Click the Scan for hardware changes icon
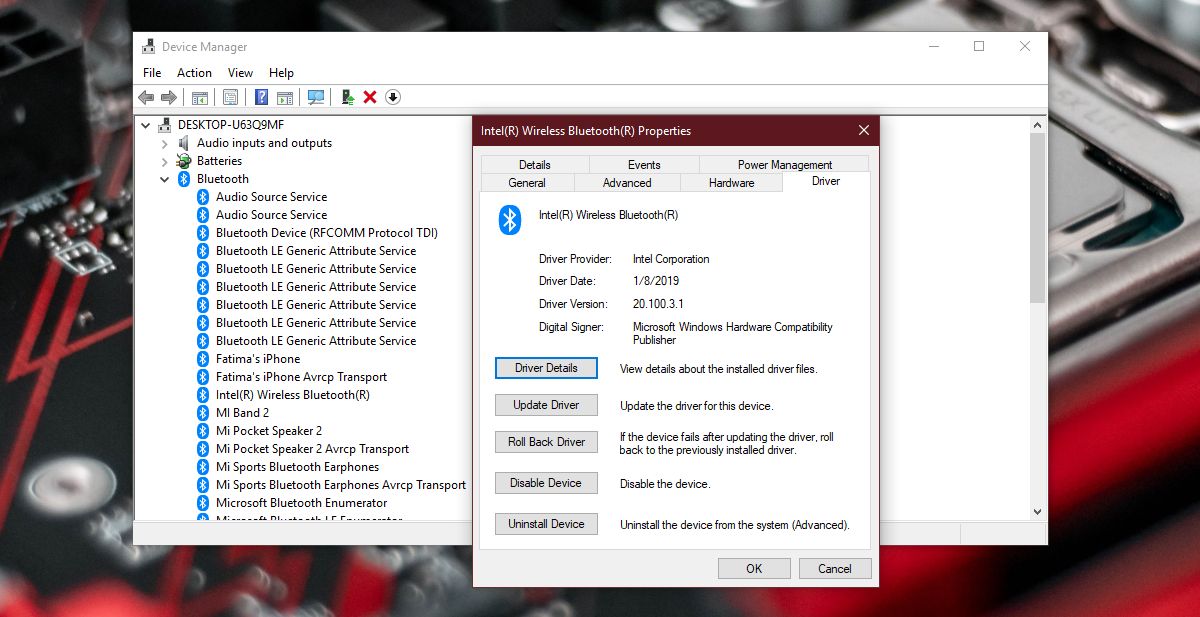1200x617 pixels. [x=314, y=96]
